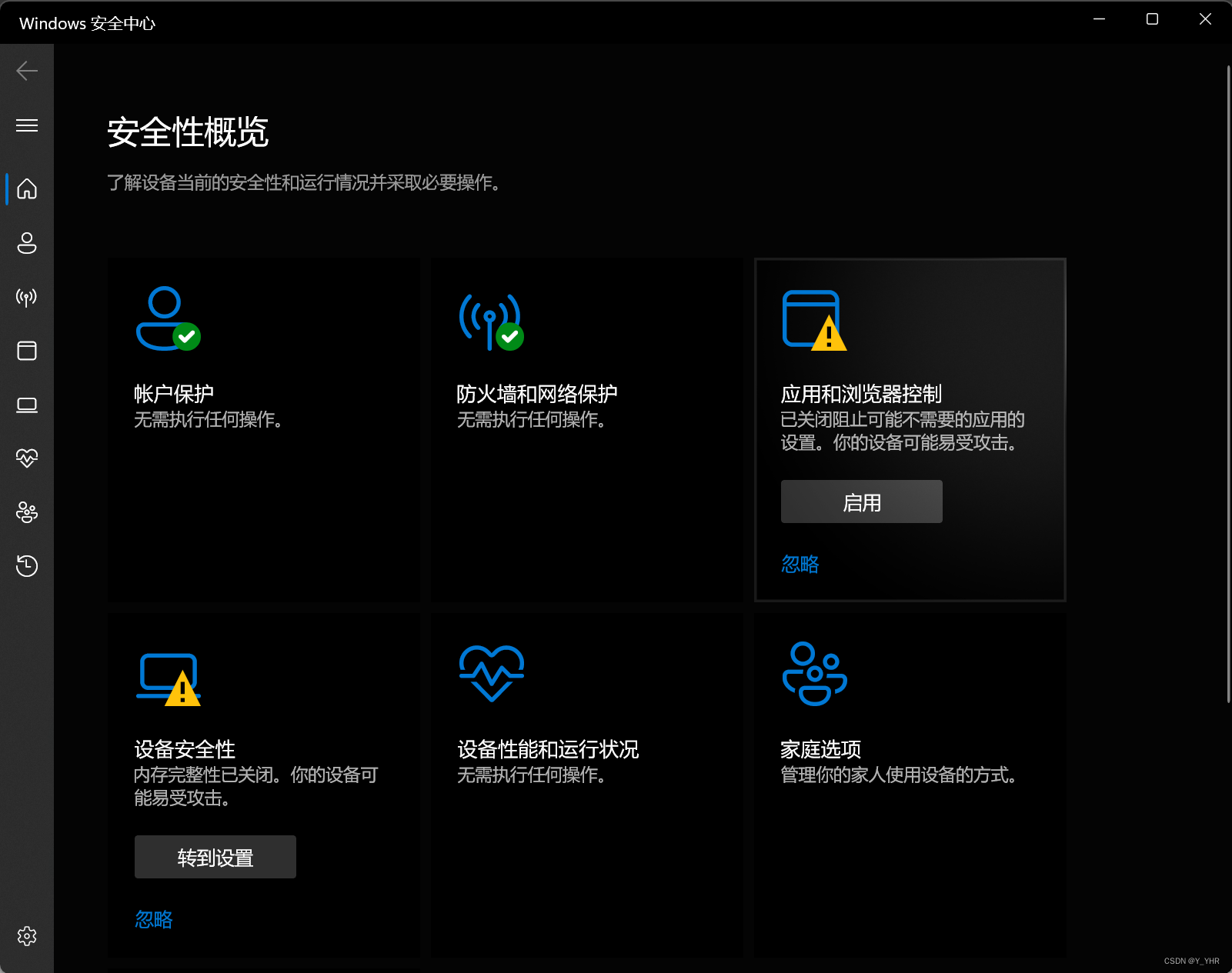Click 忽略 under 应用和浏览器控制
1232x973 pixels.
click(799, 564)
